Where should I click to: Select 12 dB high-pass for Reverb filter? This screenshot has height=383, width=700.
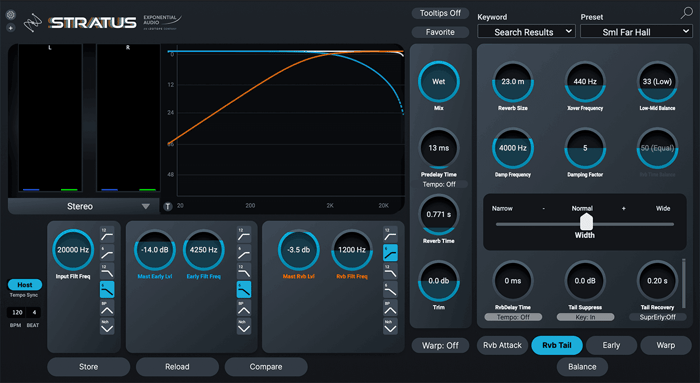pos(390,235)
